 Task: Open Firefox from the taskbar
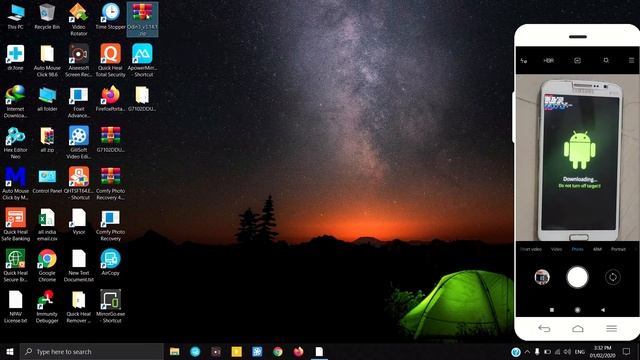(x=298, y=351)
